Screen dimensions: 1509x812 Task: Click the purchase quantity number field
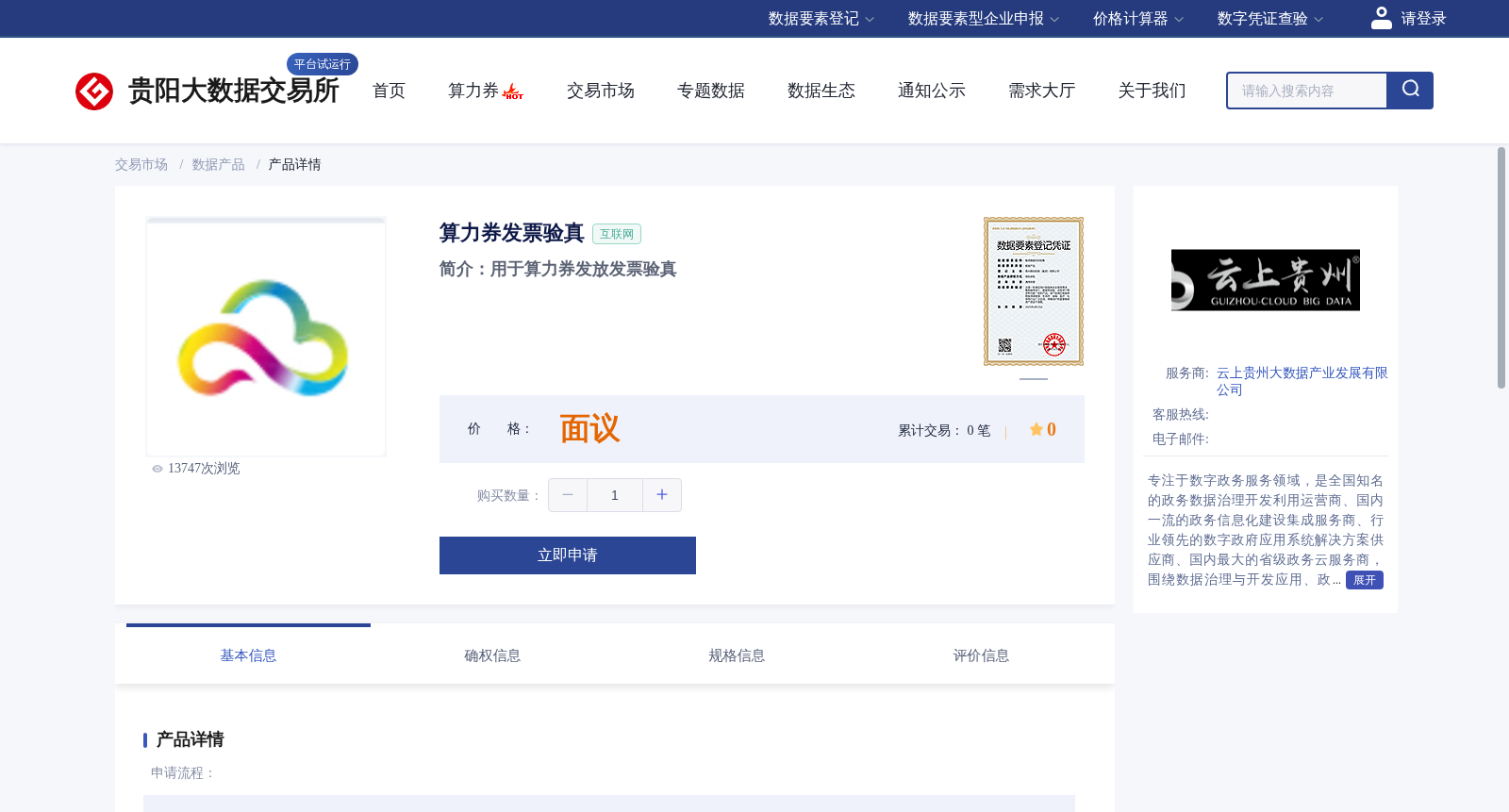tap(615, 495)
